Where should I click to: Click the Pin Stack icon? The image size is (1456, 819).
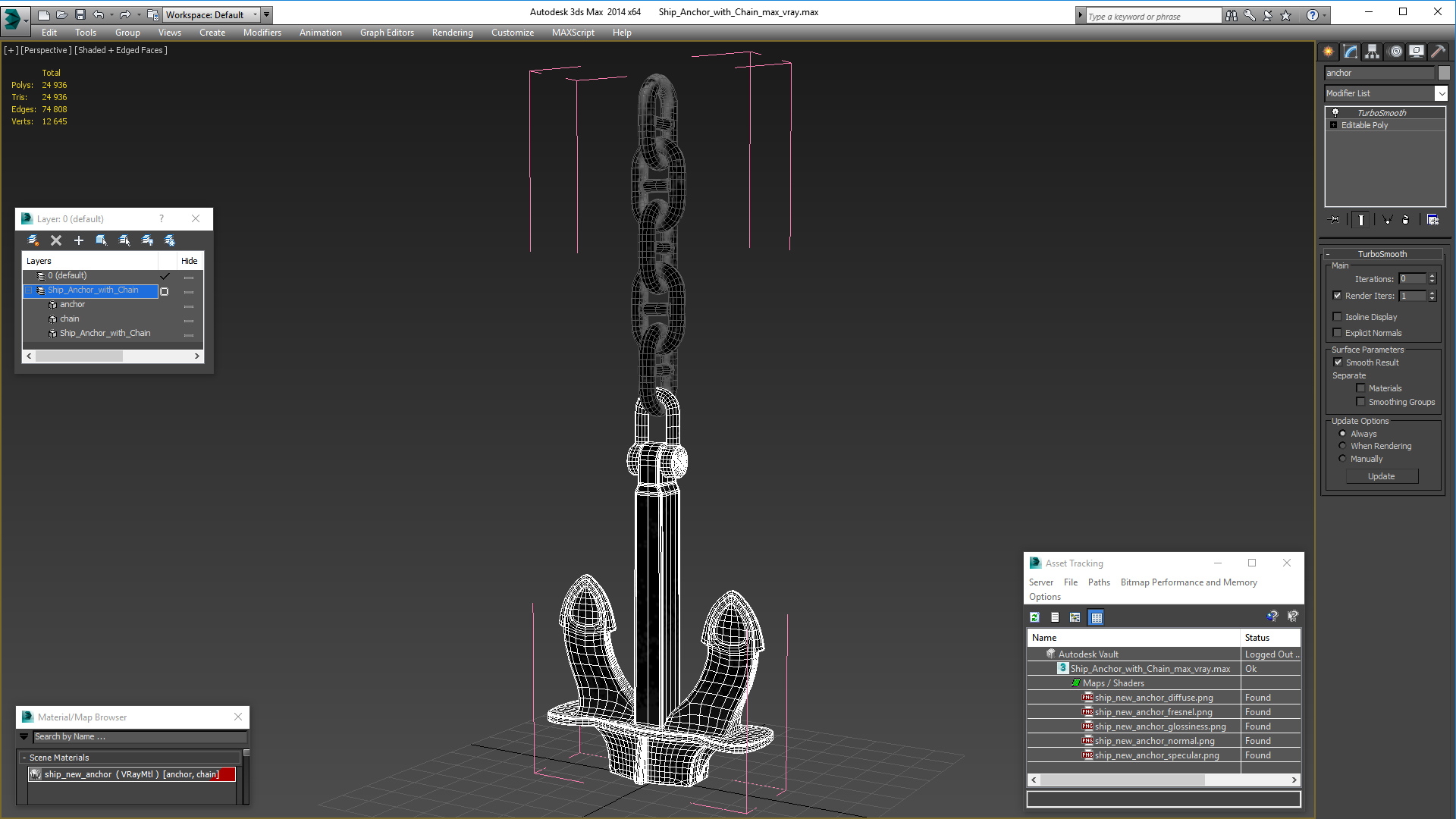point(1335,220)
